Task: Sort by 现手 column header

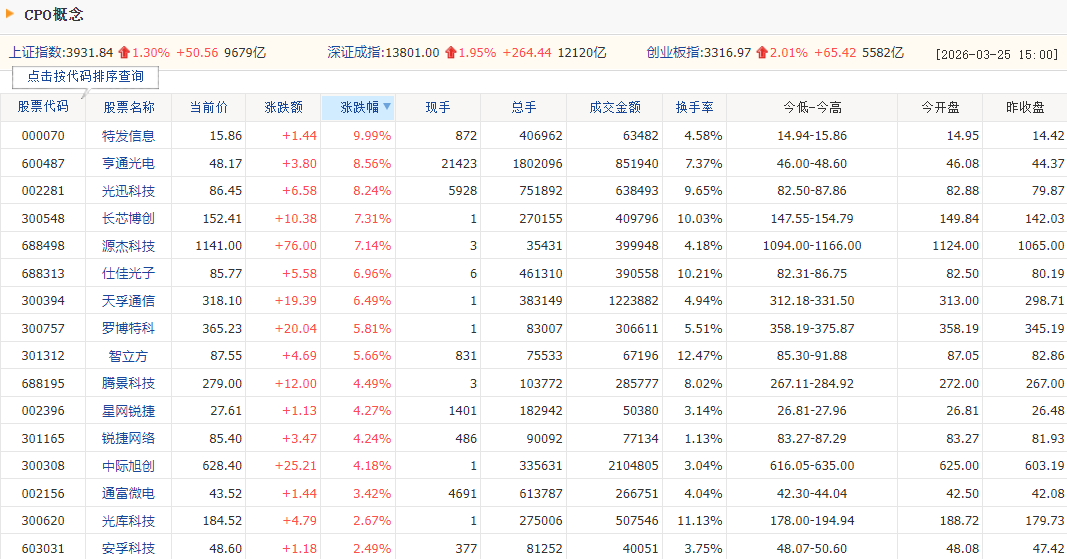Action: 438,107
